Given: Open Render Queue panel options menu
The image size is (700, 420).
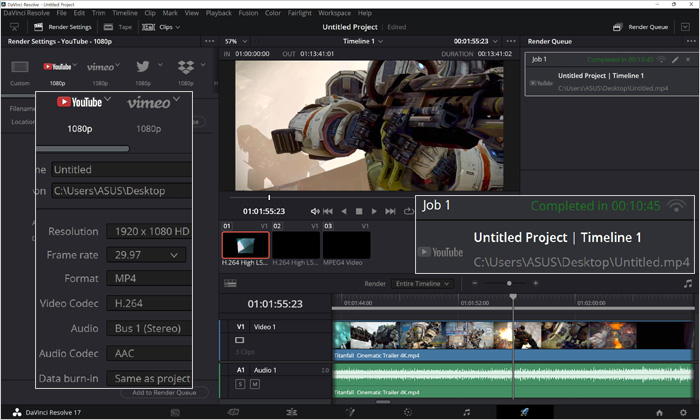Looking at the screenshot, I should (691, 41).
